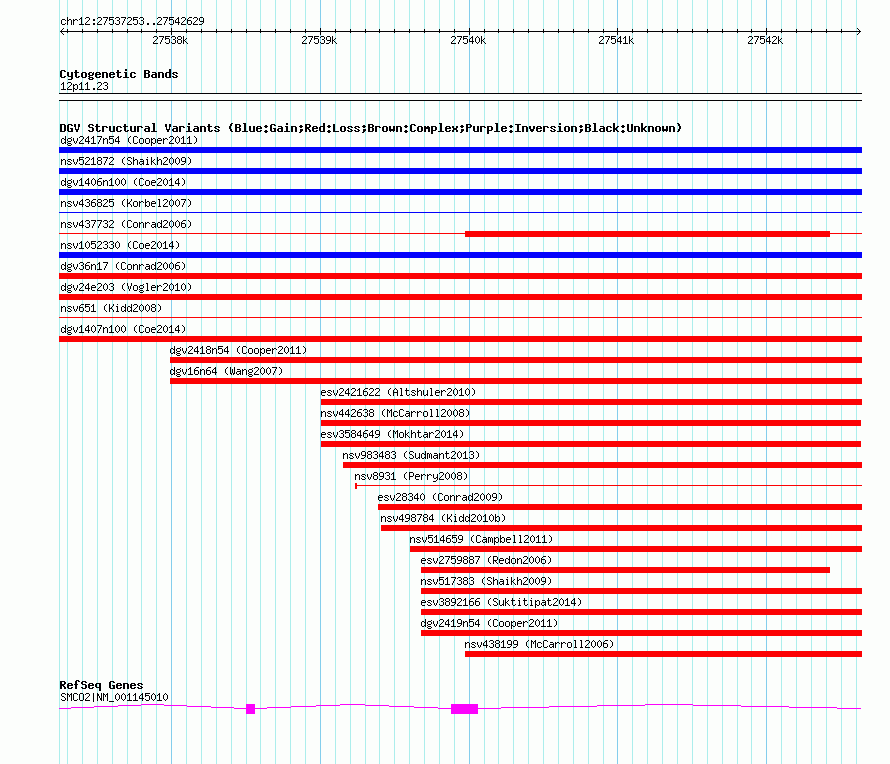Select variant nsv521872 (Shaikh2009) label

coord(126,161)
